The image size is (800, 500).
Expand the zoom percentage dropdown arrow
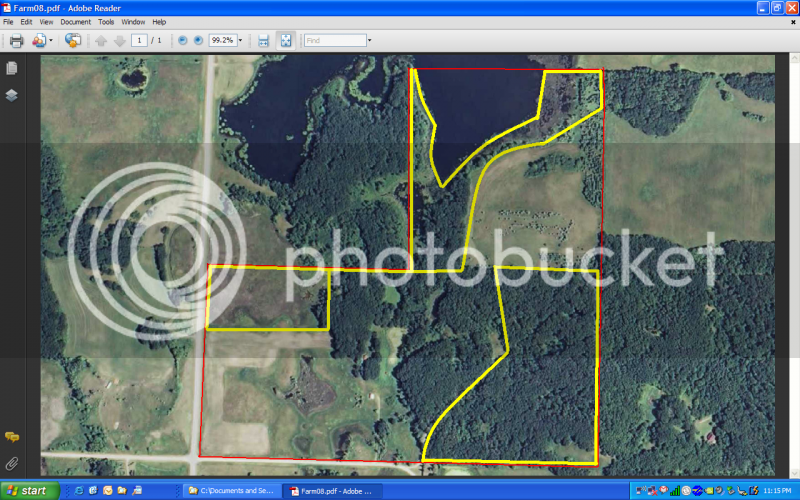tap(240, 40)
